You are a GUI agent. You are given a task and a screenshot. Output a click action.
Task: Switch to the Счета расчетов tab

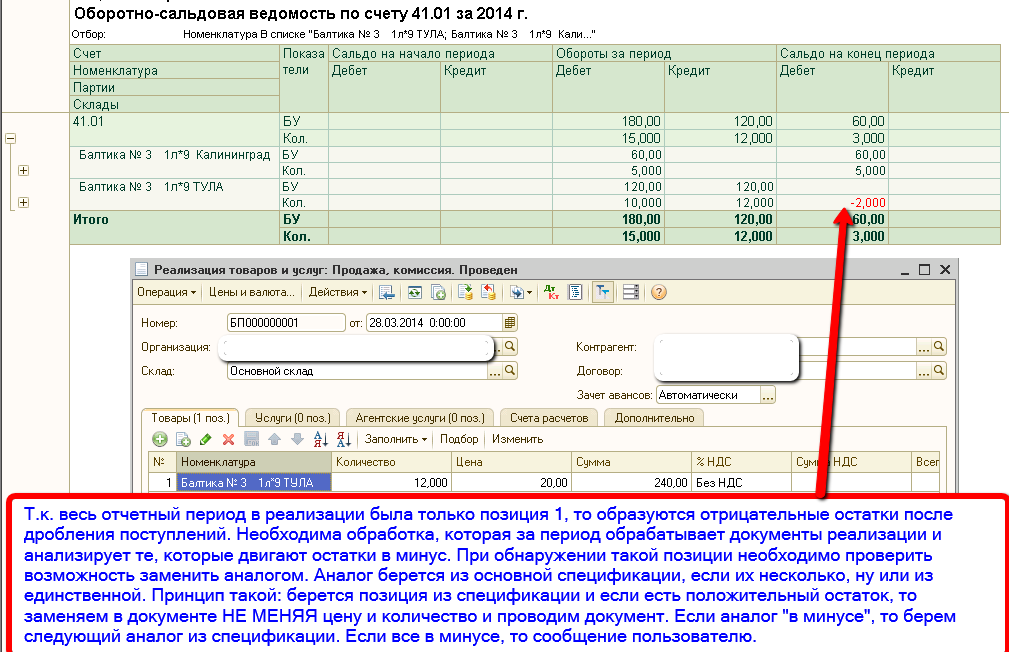pyautogui.click(x=549, y=418)
